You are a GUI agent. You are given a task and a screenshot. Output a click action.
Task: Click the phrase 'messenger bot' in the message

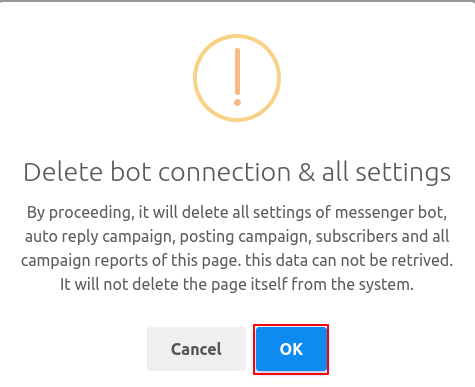[391, 212]
